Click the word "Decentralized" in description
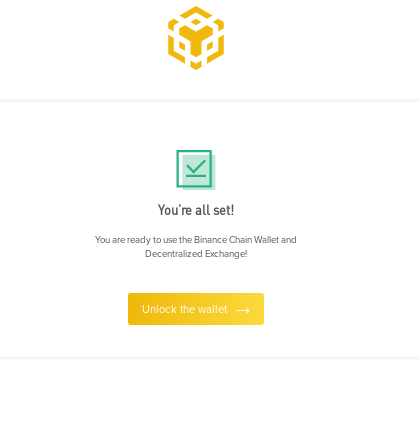The height and width of the screenshot is (428, 419). 174,254
